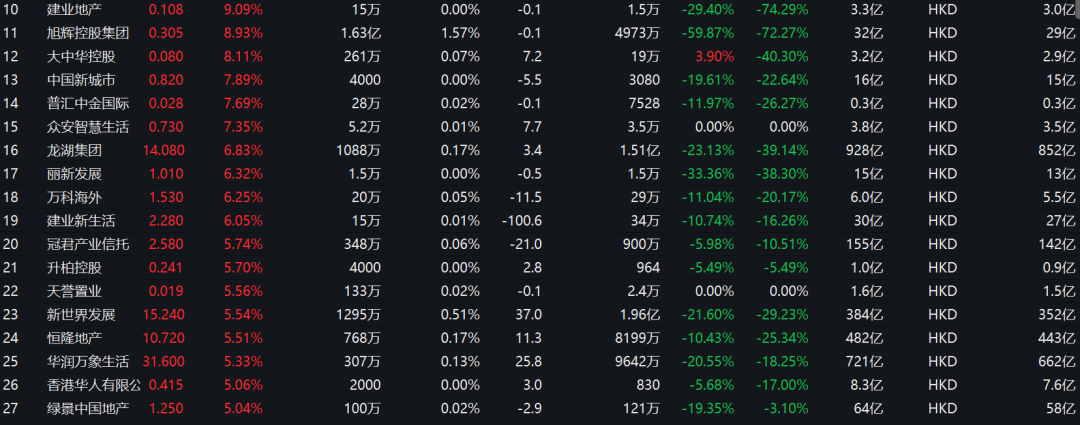The width and height of the screenshot is (1080, 425).
Task: Open 龙湖集团 stock details
Action: (x=74, y=149)
